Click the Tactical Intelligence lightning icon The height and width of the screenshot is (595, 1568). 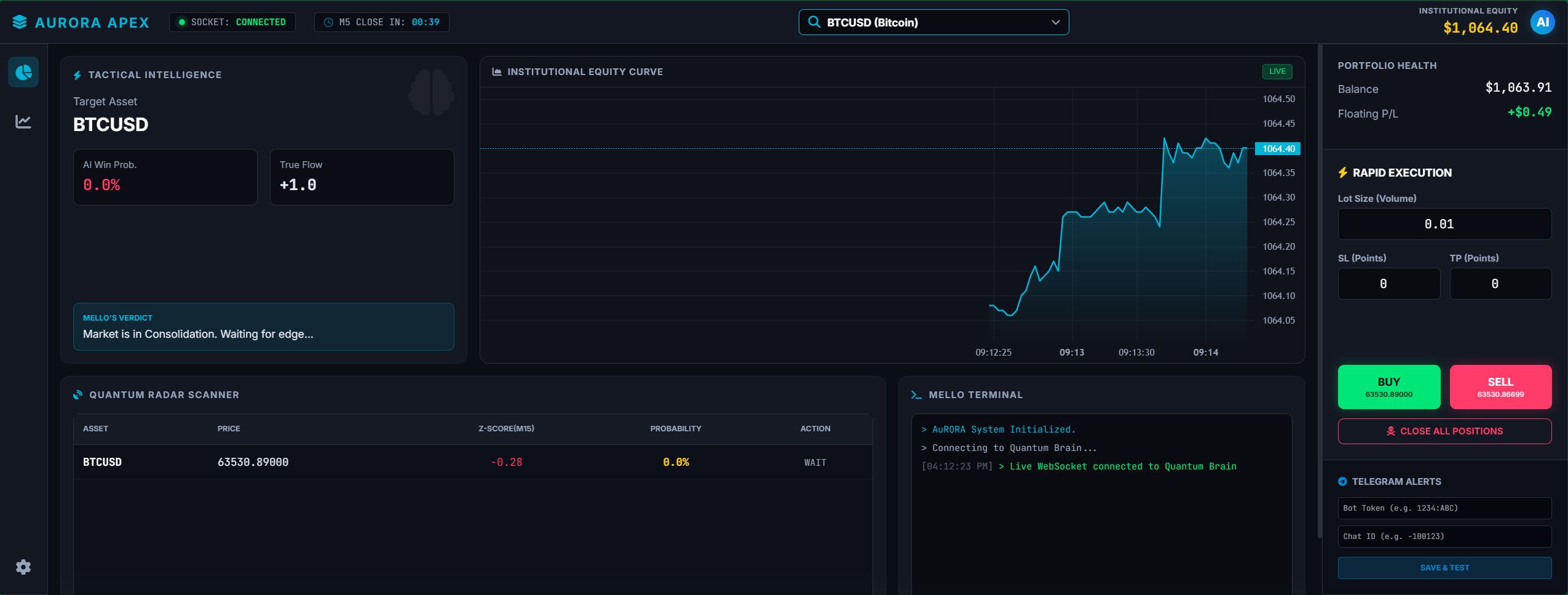77,75
